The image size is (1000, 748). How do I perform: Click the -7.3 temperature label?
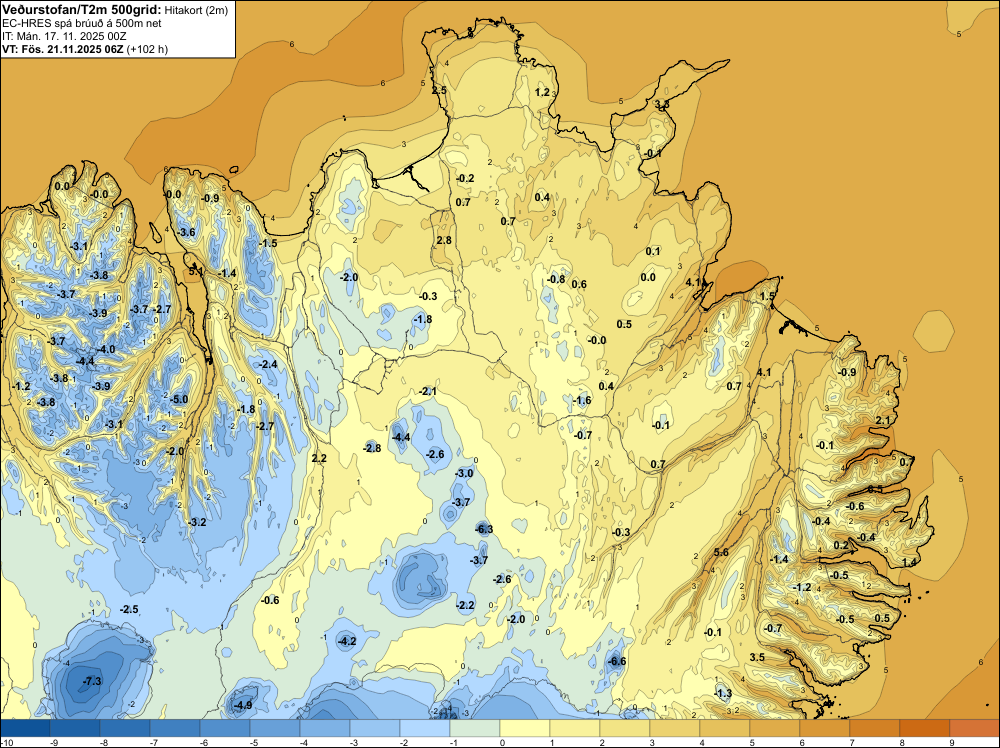coord(92,682)
